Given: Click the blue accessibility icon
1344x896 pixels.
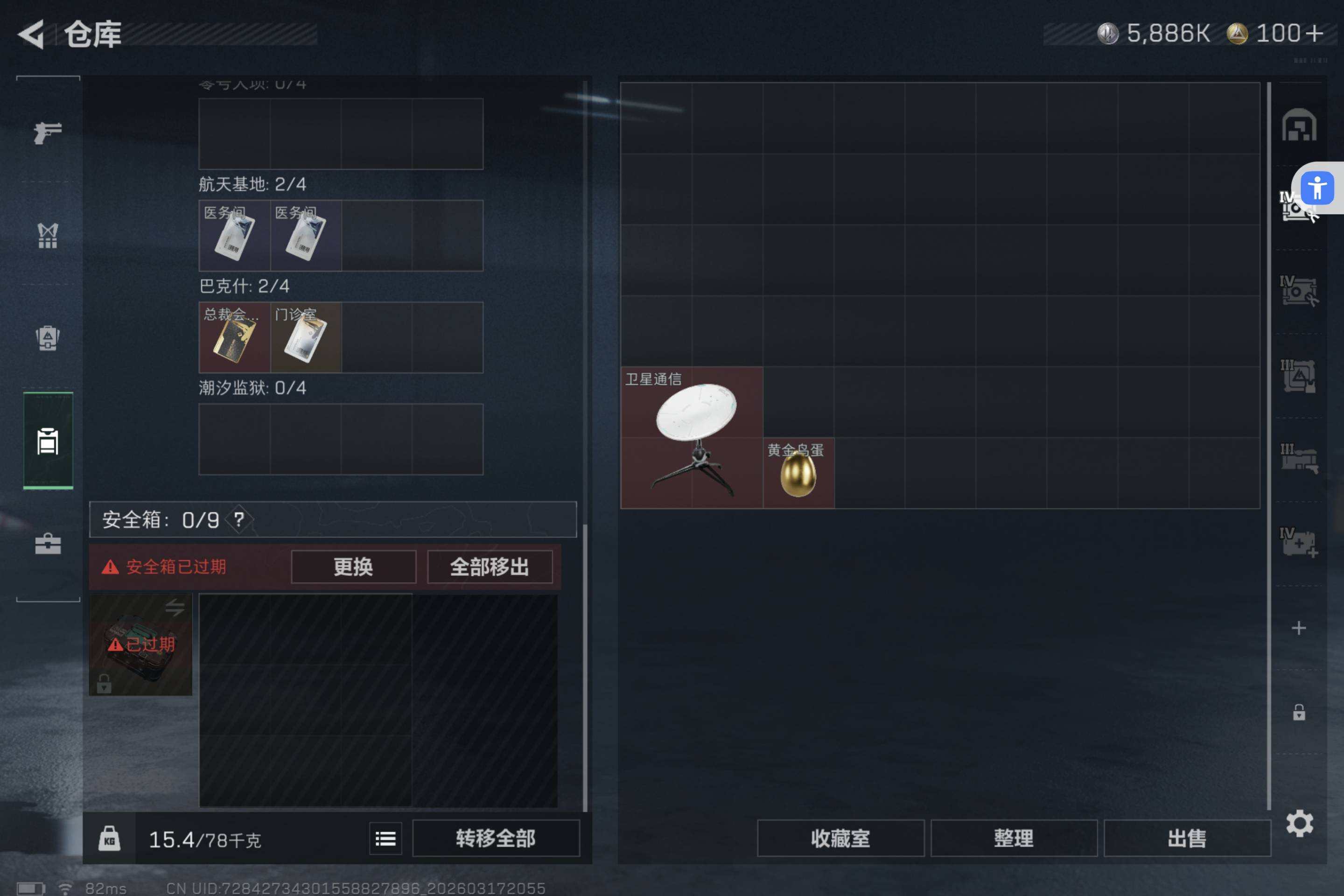Looking at the screenshot, I should tap(1317, 188).
